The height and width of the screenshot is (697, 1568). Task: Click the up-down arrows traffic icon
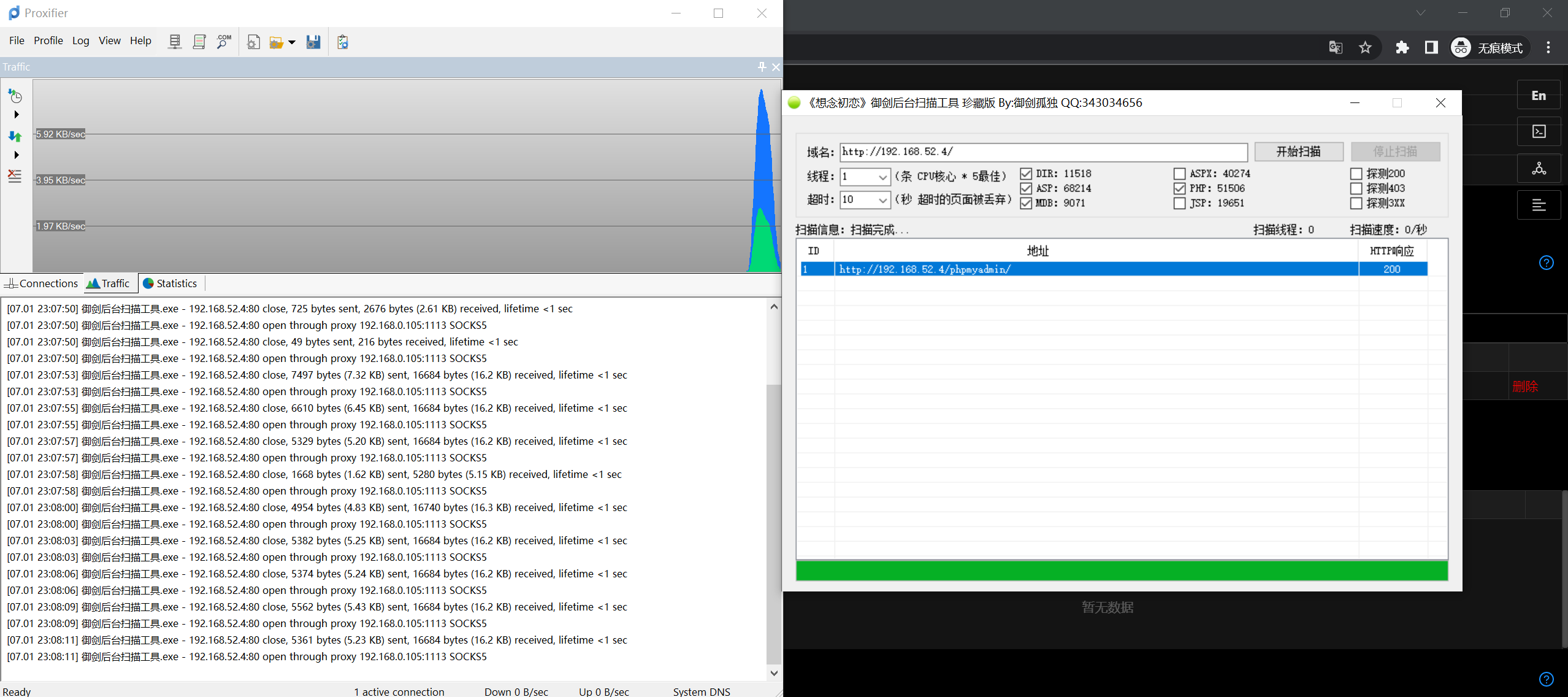pyautogui.click(x=15, y=136)
